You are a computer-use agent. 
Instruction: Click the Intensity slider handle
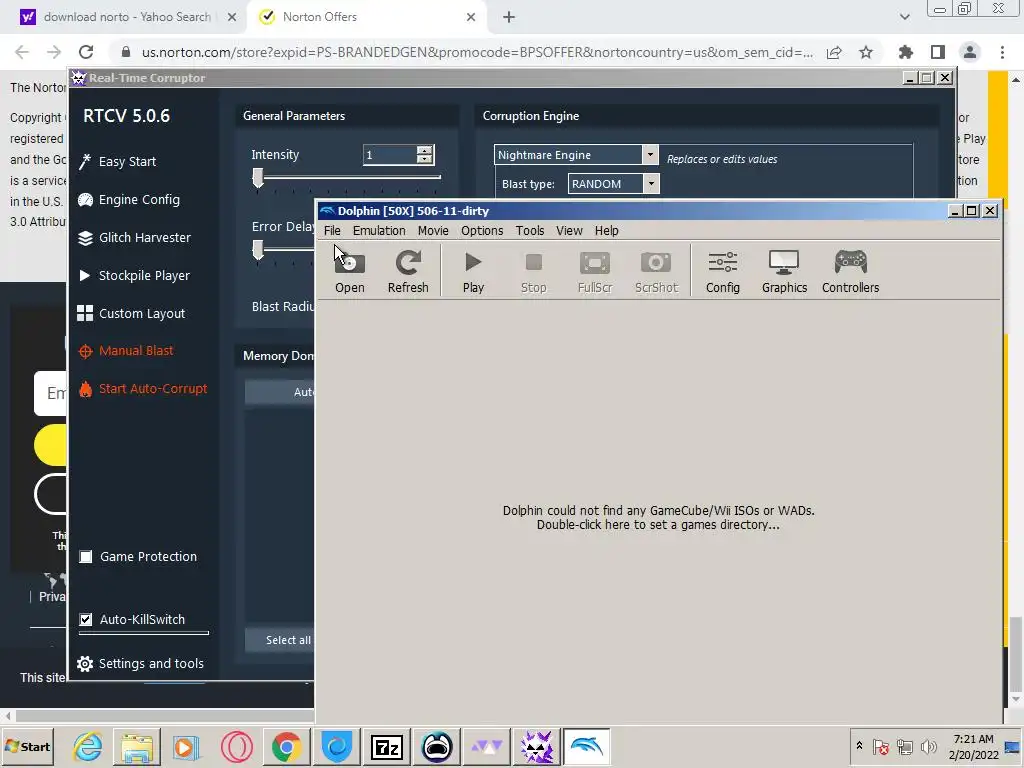pyautogui.click(x=258, y=178)
